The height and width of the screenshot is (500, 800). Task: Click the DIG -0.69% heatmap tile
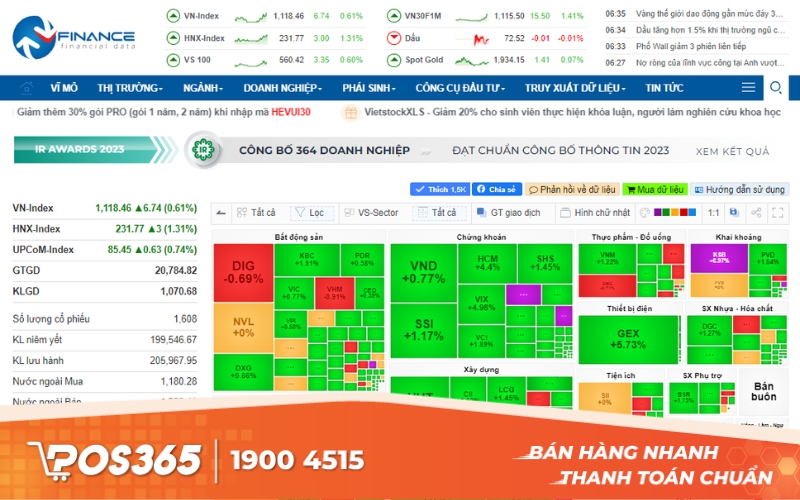(x=243, y=272)
